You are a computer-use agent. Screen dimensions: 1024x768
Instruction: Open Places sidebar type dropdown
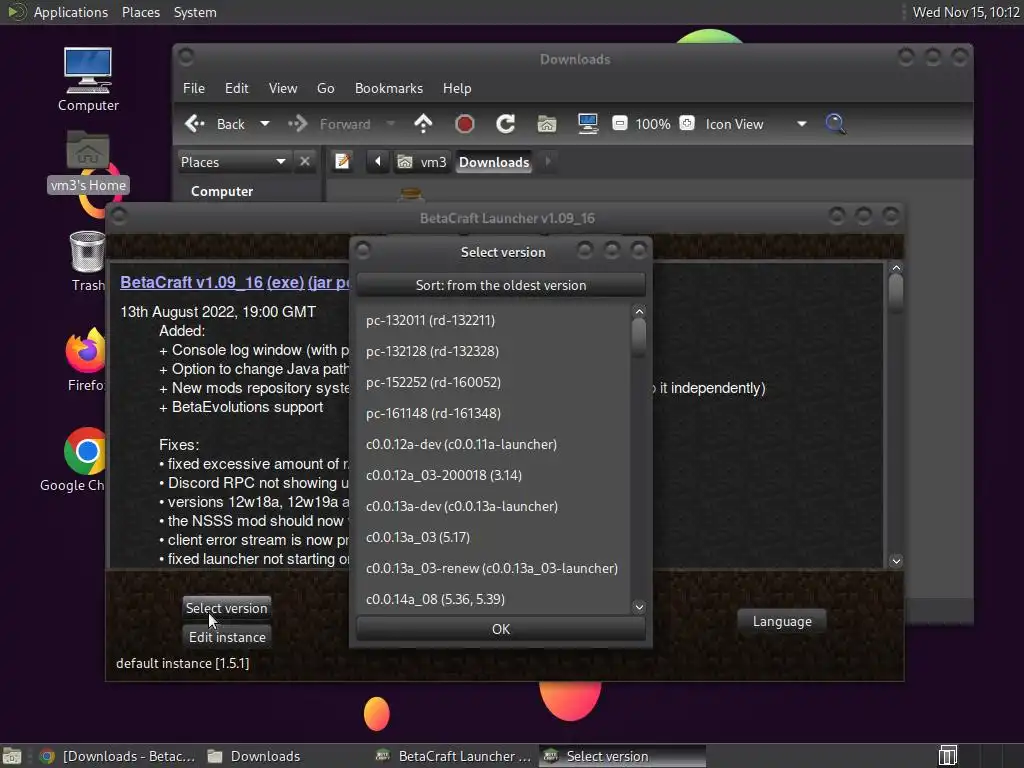(232, 162)
